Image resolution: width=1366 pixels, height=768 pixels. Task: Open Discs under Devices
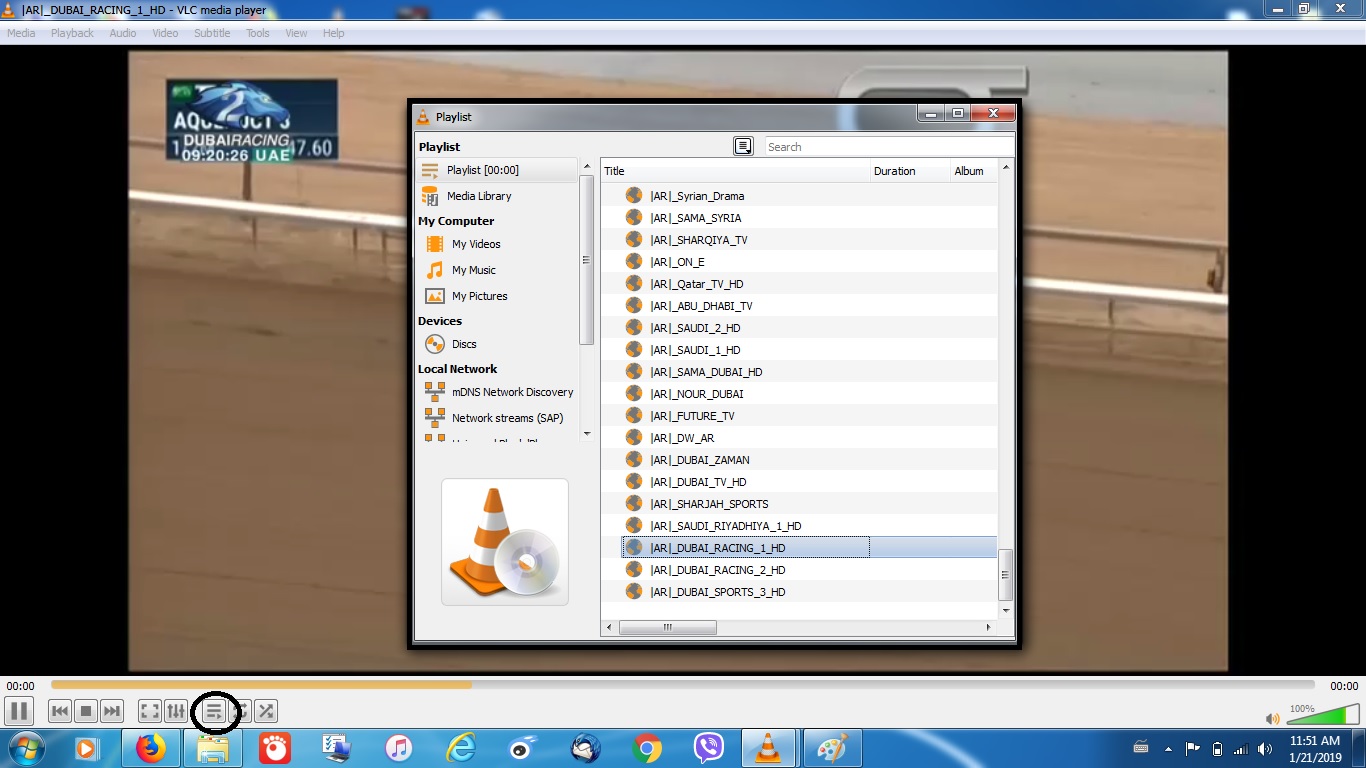click(463, 344)
